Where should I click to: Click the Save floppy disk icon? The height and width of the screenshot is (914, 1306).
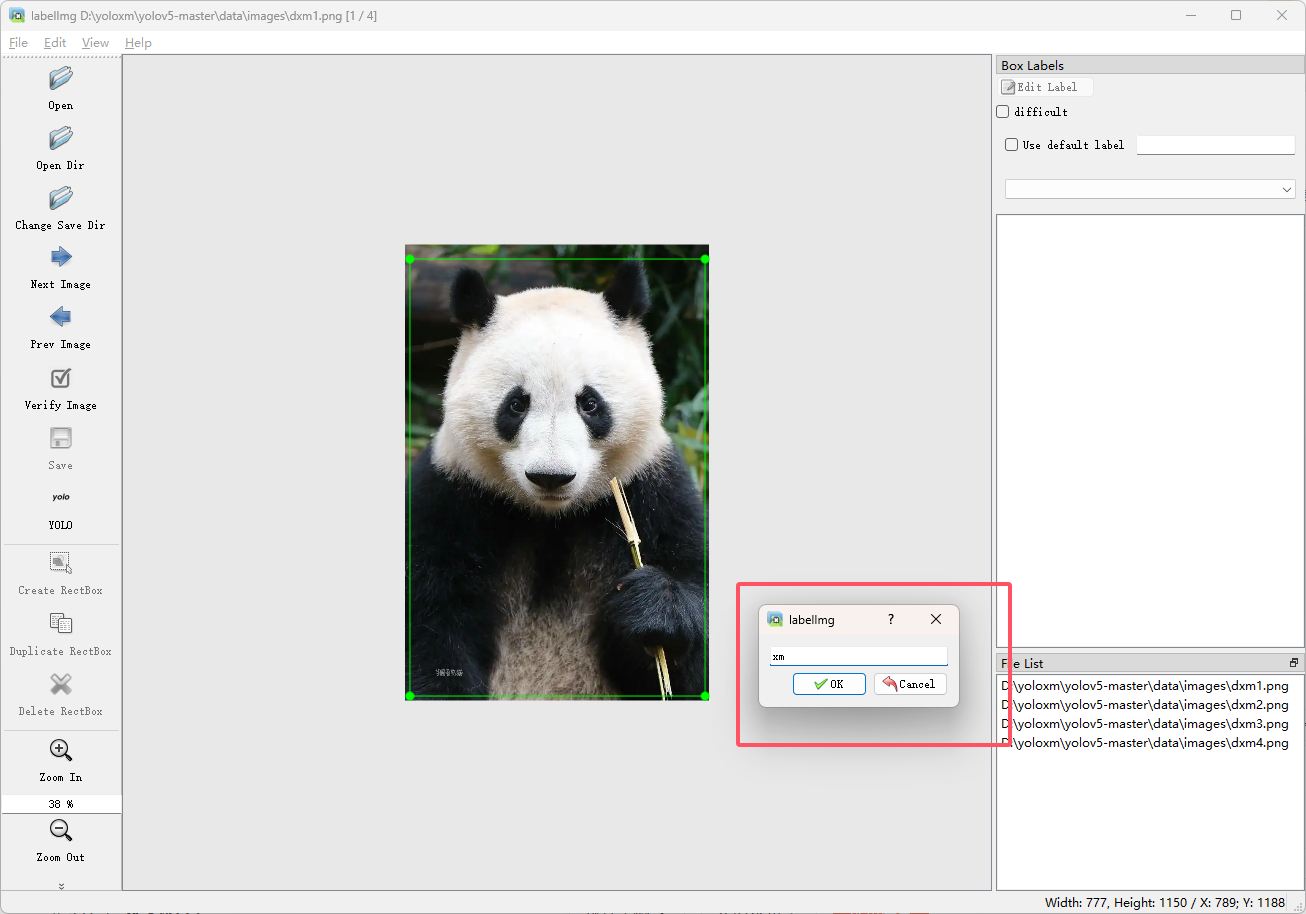61,438
